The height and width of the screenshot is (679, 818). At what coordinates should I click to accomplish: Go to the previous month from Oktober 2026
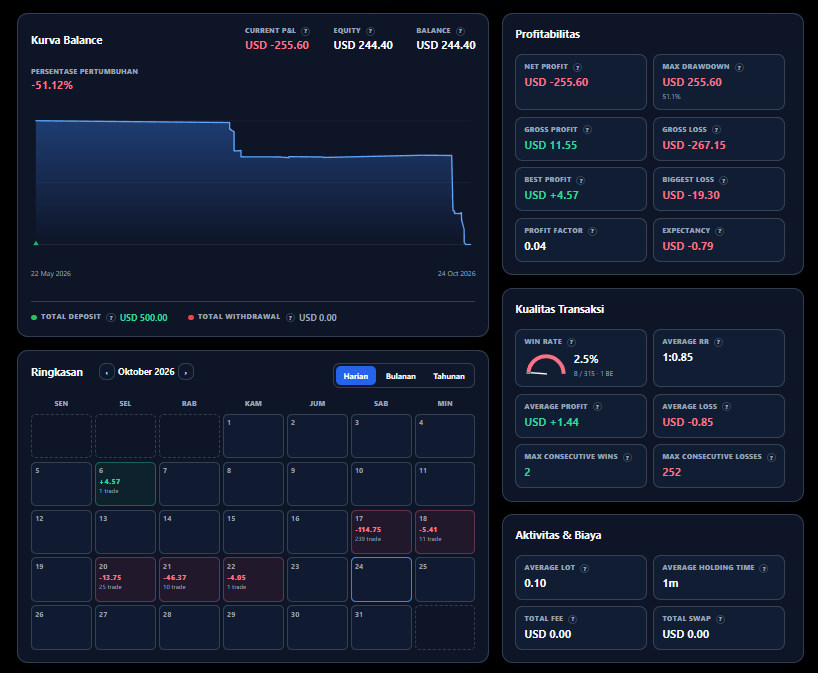coord(107,372)
